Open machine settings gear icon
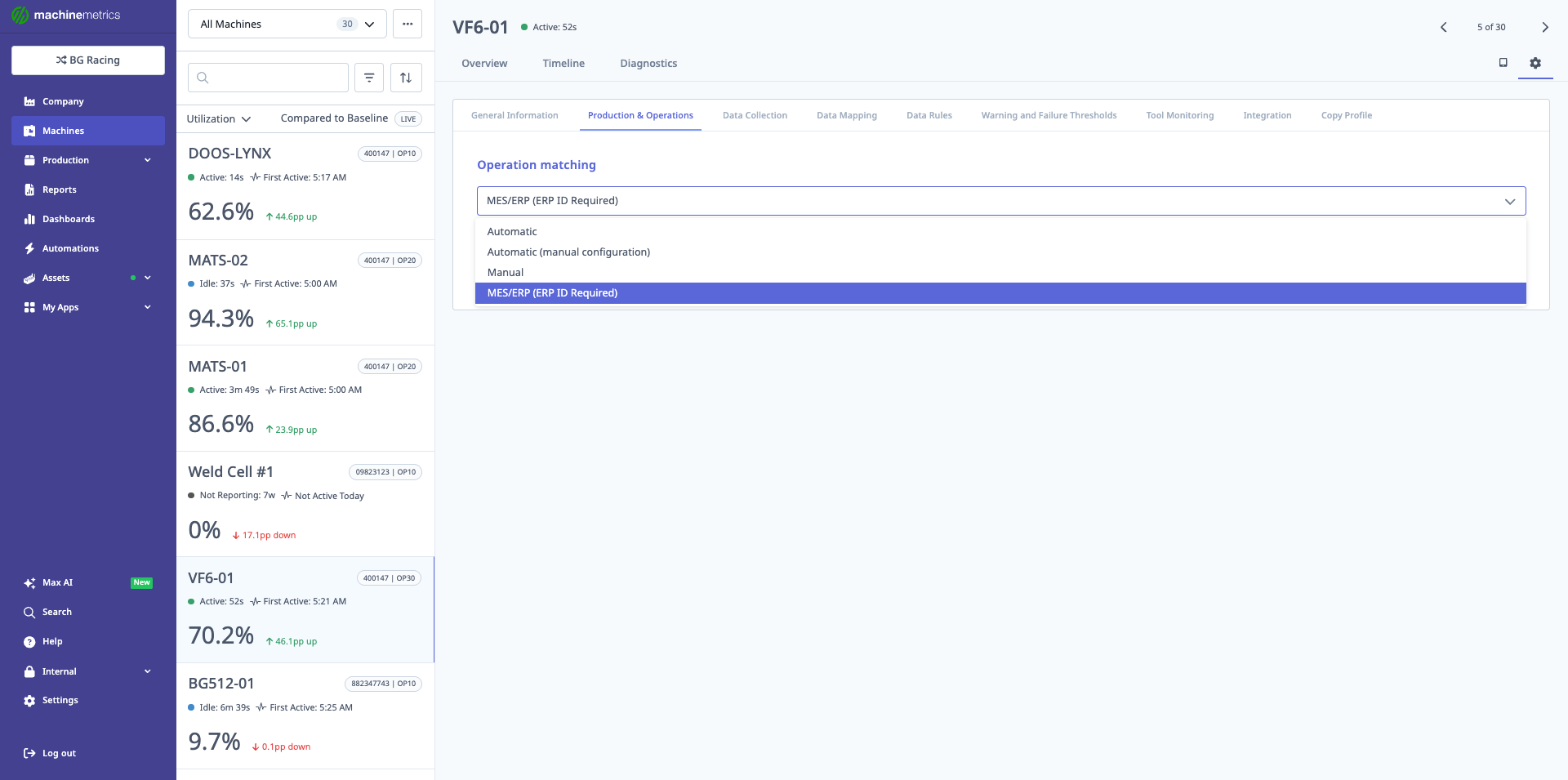Screen dimensions: 1568x780 (1535, 63)
